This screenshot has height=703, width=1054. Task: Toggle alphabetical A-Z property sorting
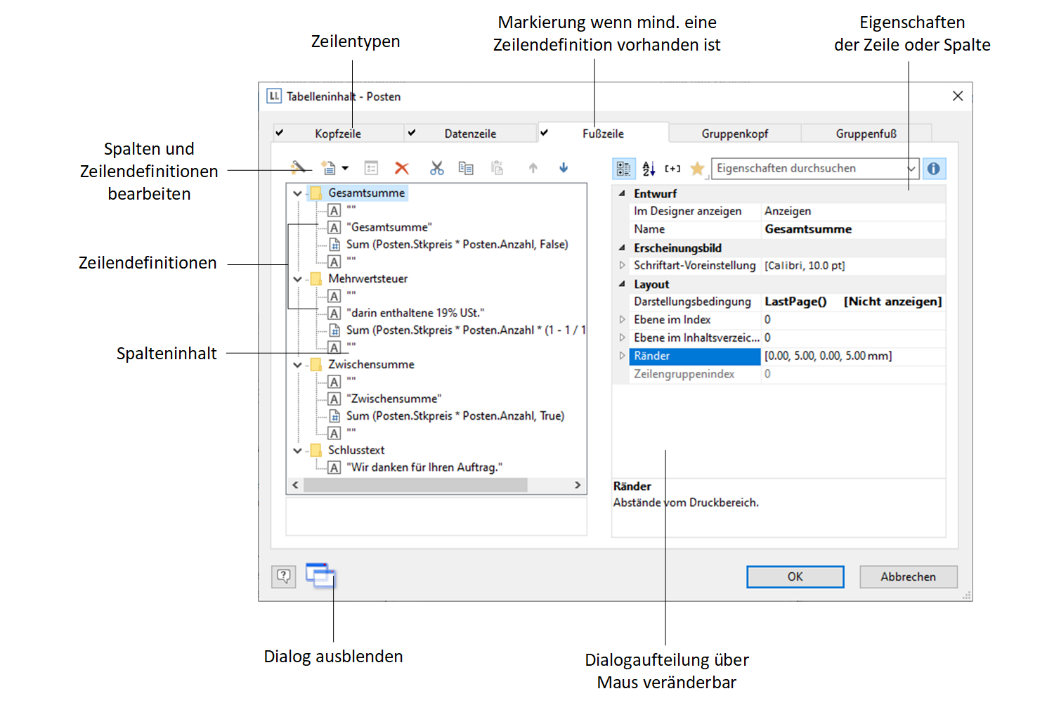[648, 169]
